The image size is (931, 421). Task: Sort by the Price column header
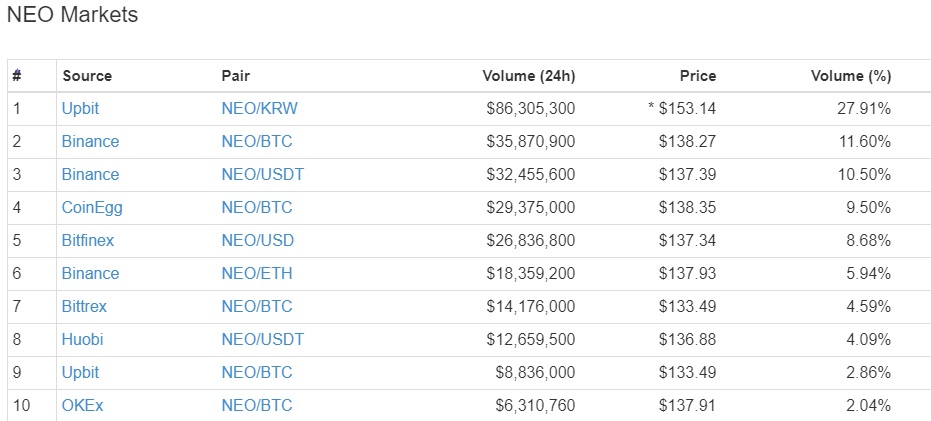click(x=698, y=76)
